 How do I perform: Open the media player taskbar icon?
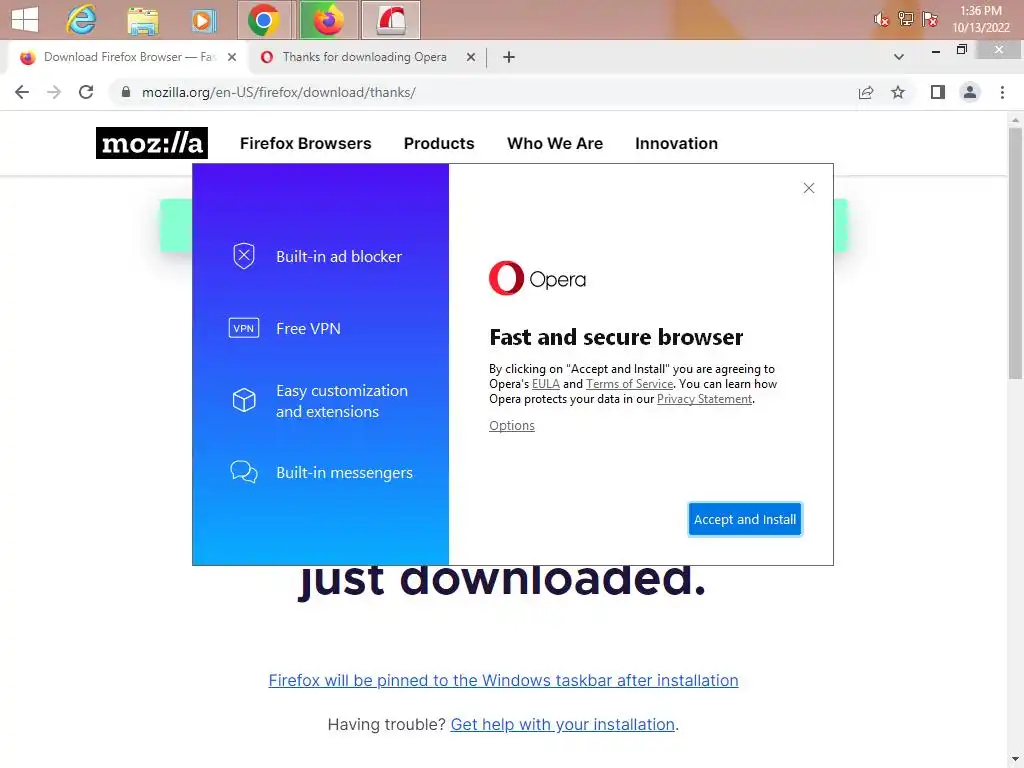point(203,20)
